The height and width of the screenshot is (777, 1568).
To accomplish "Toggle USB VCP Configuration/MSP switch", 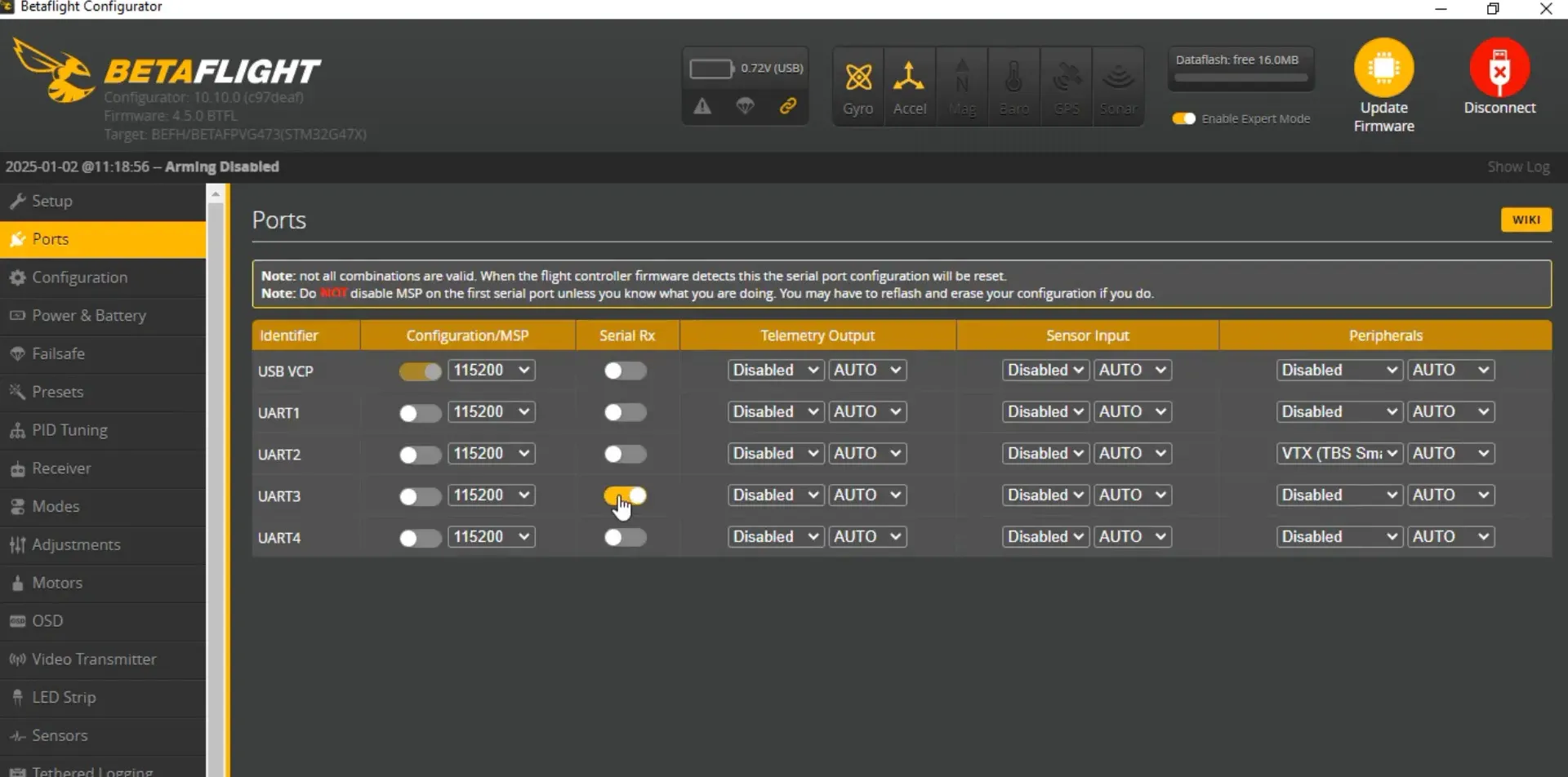I will pos(420,371).
